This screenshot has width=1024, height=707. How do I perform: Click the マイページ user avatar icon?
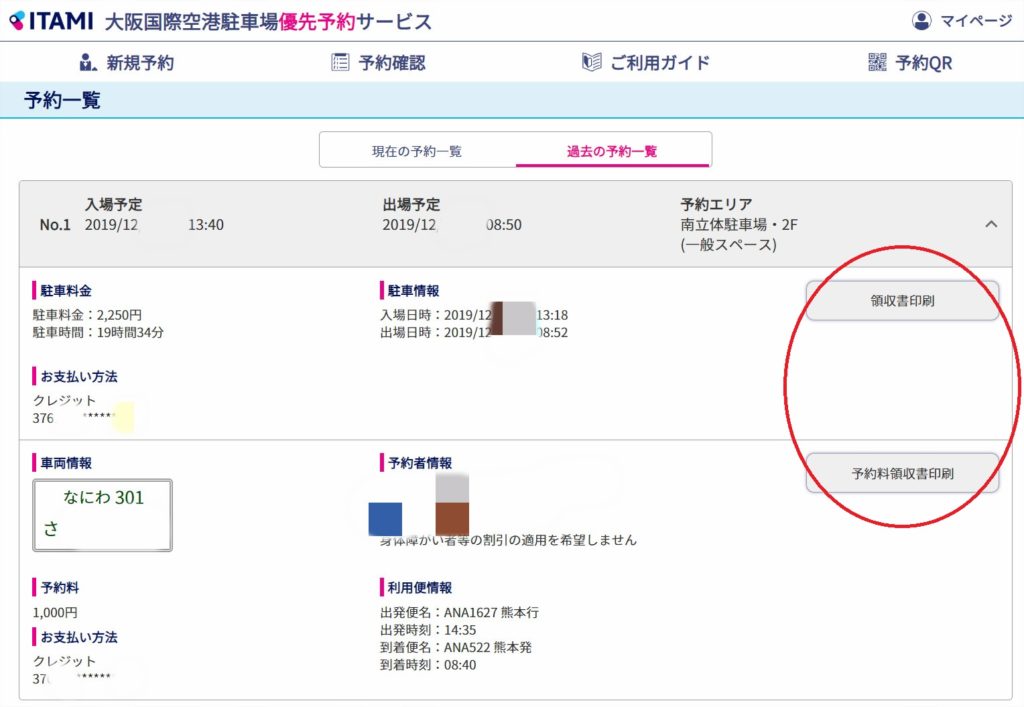(x=921, y=21)
